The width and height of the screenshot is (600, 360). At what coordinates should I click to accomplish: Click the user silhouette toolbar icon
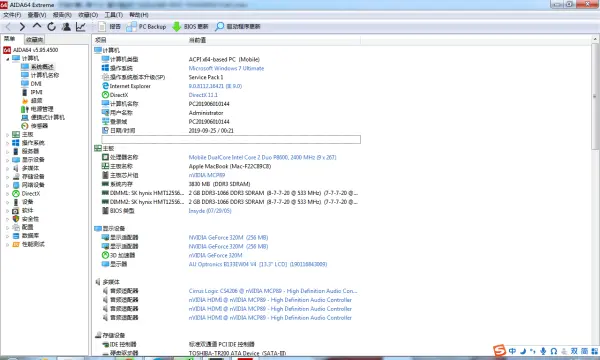(x=66, y=26)
